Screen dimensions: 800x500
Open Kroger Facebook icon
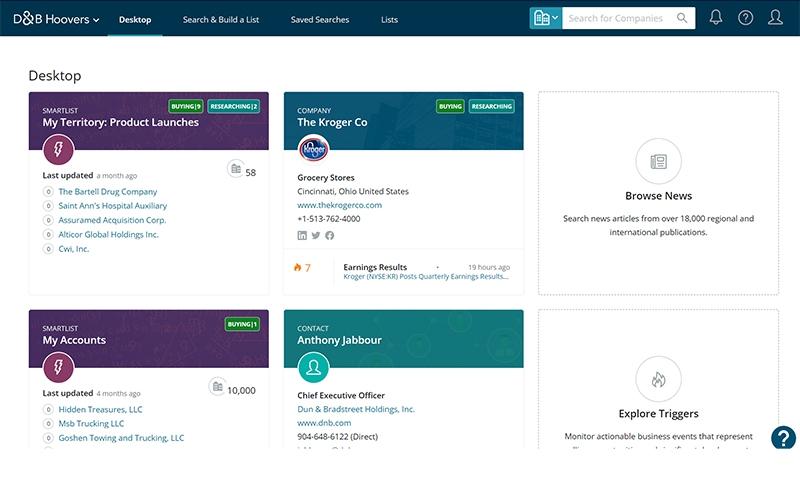tap(330, 235)
